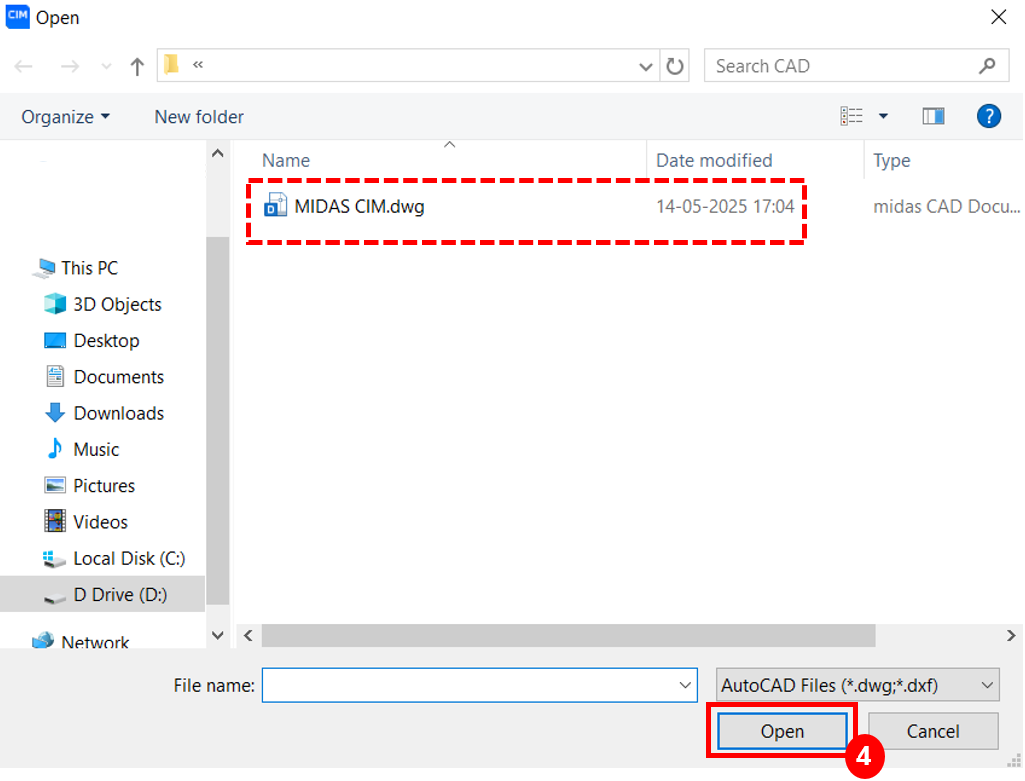Refresh the current folder listing
Image resolution: width=1025 pixels, height=781 pixels.
tap(675, 66)
